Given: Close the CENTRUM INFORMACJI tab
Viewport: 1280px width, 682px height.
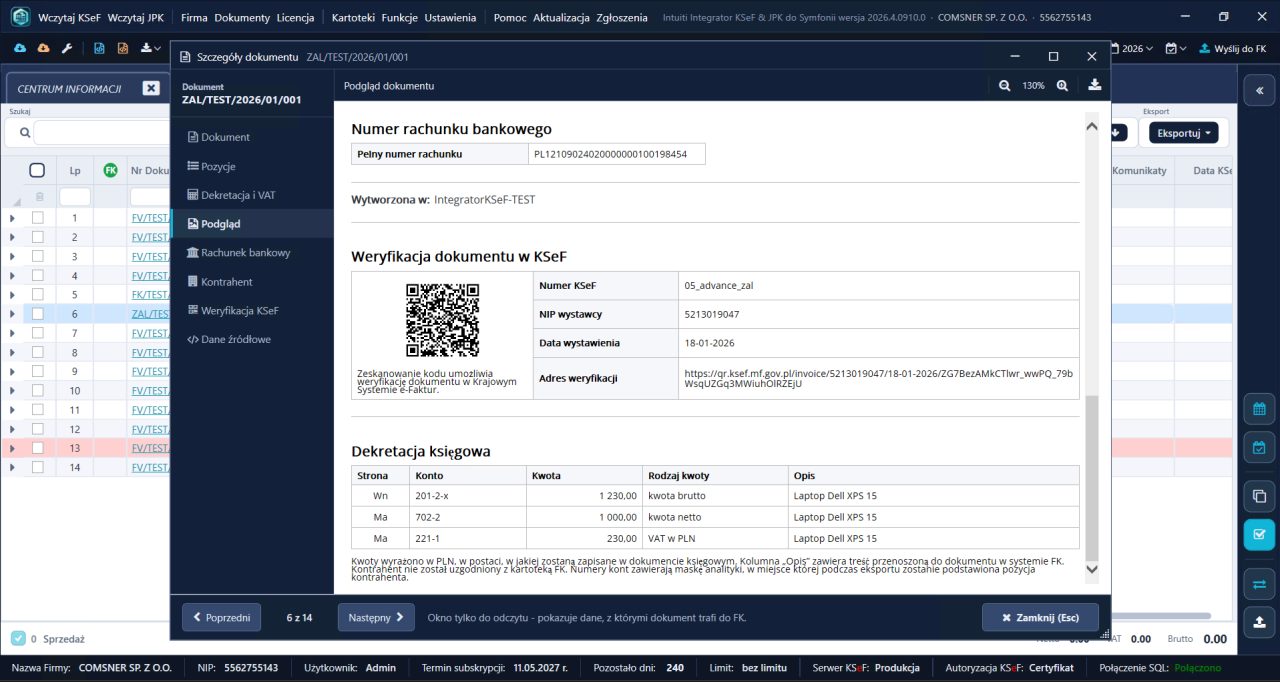Looking at the screenshot, I should pos(151,88).
